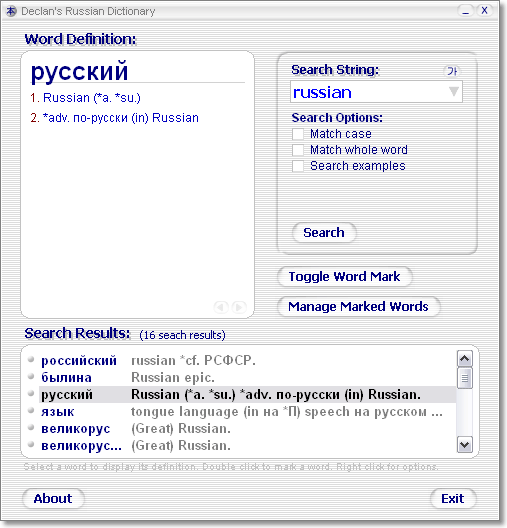
Task: Click the Toggle Word Mark button
Action: [344, 277]
